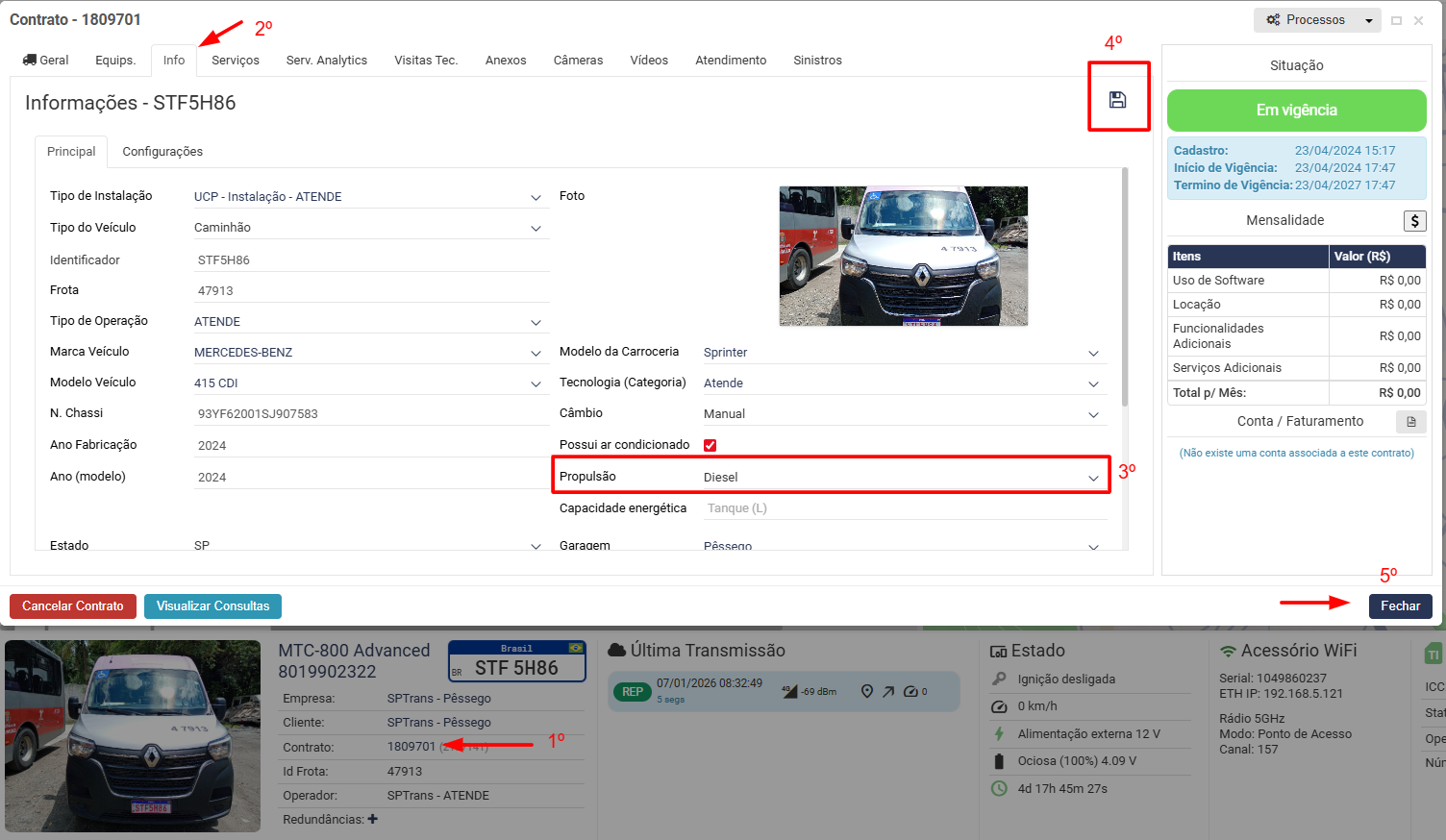Click the Conta / Faturamento document icon
The image size is (1446, 840).
point(1410,422)
